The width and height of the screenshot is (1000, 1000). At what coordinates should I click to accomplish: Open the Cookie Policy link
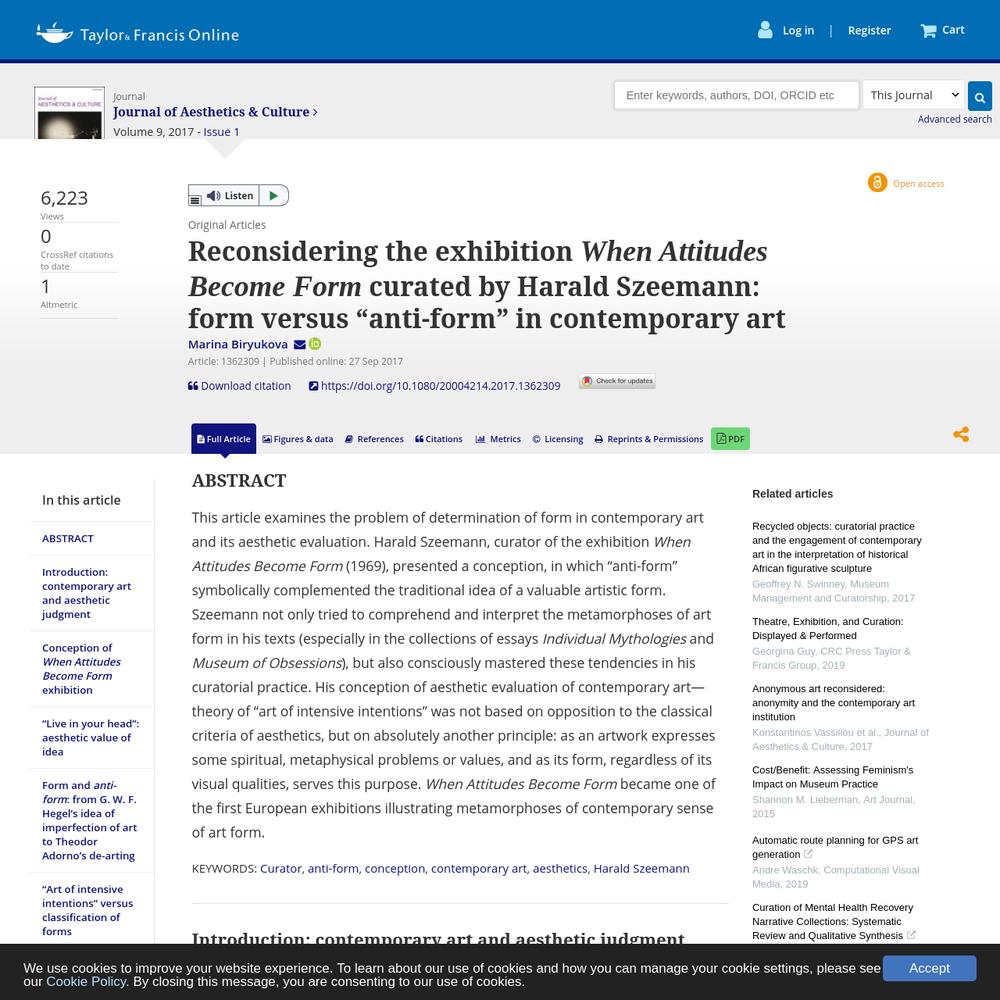tap(87, 982)
